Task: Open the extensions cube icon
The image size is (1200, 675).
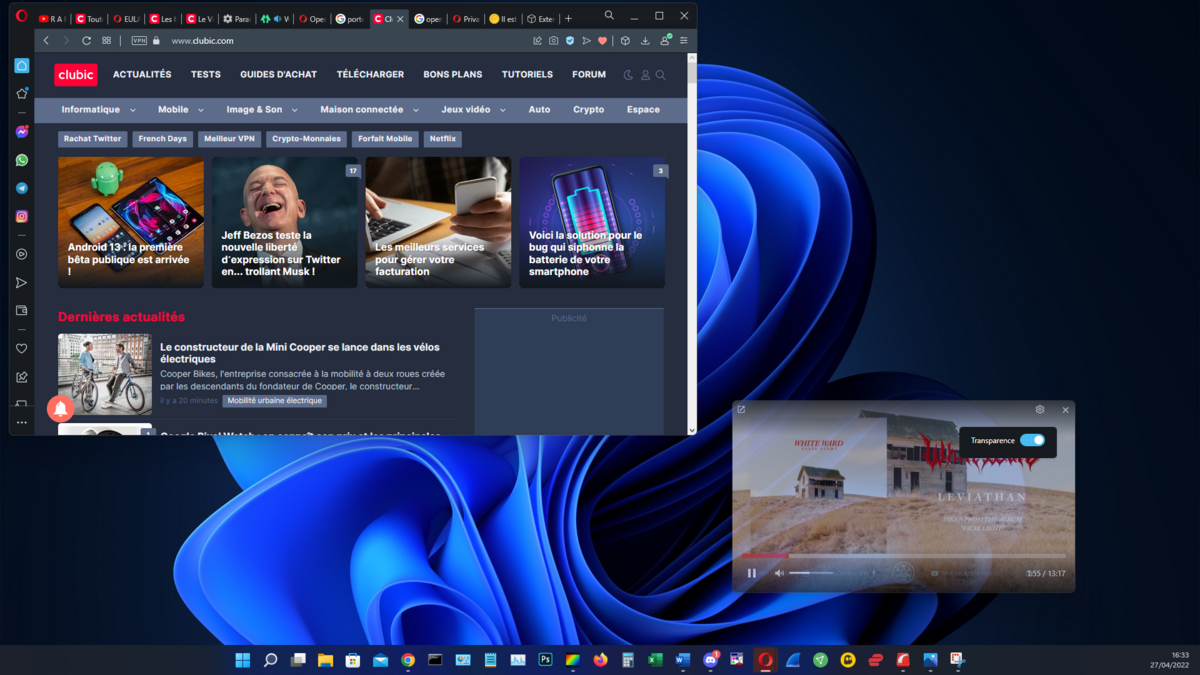Action: click(625, 41)
